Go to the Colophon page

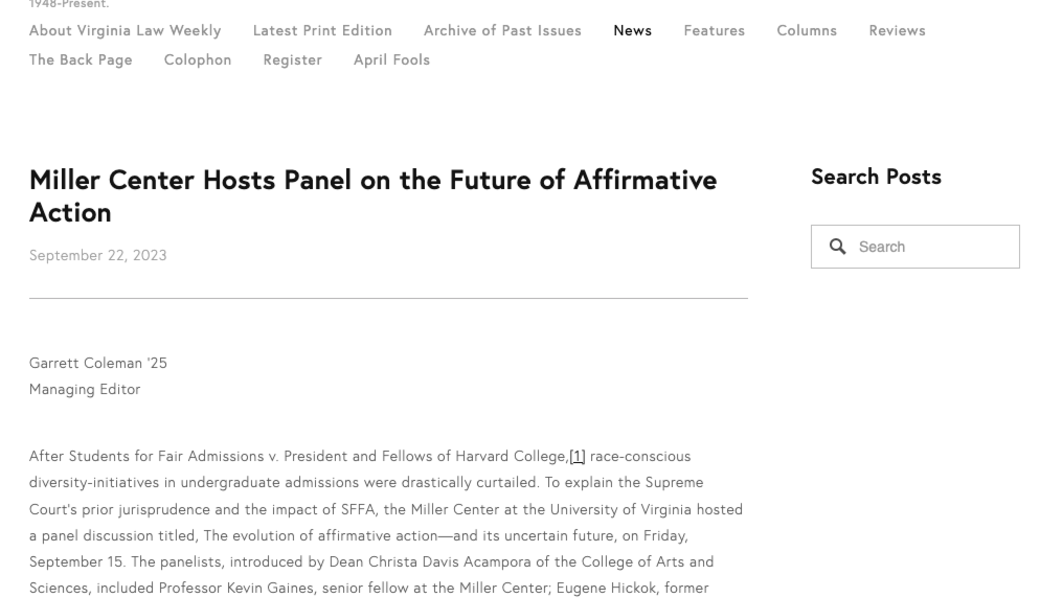pos(197,60)
